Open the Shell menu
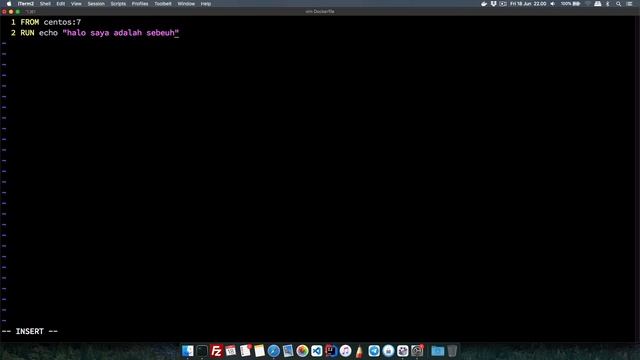640x360 pixels. [45, 4]
